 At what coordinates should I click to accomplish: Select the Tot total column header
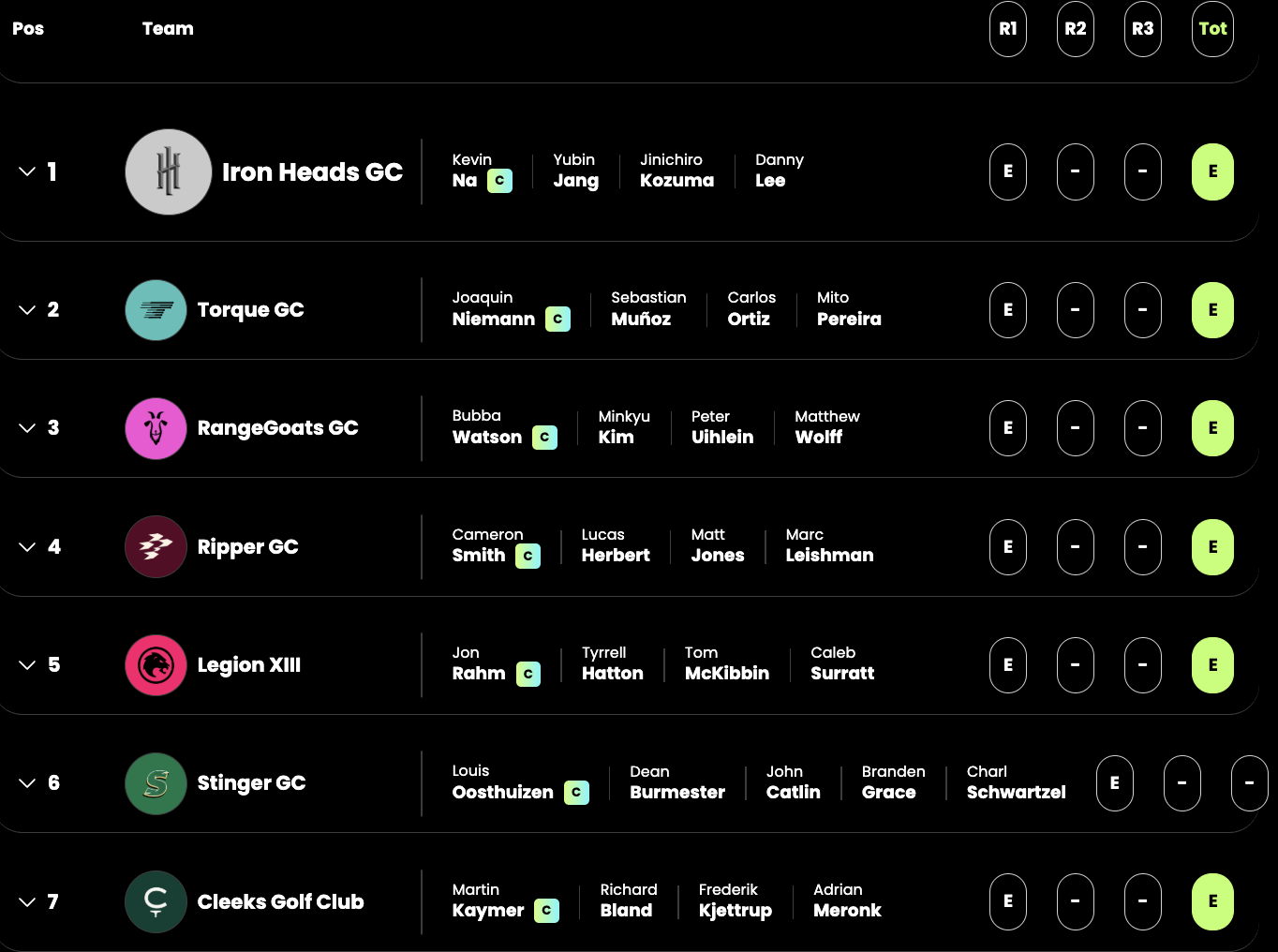(x=1212, y=29)
